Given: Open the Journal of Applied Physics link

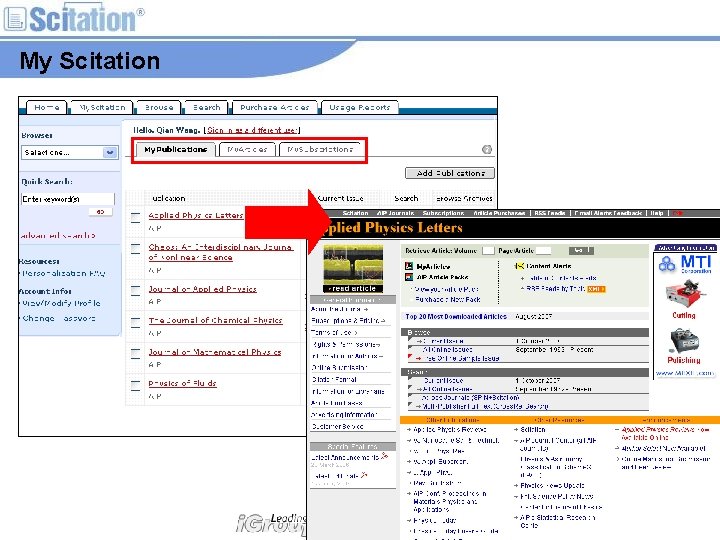Looking at the screenshot, I should [x=202, y=289].
